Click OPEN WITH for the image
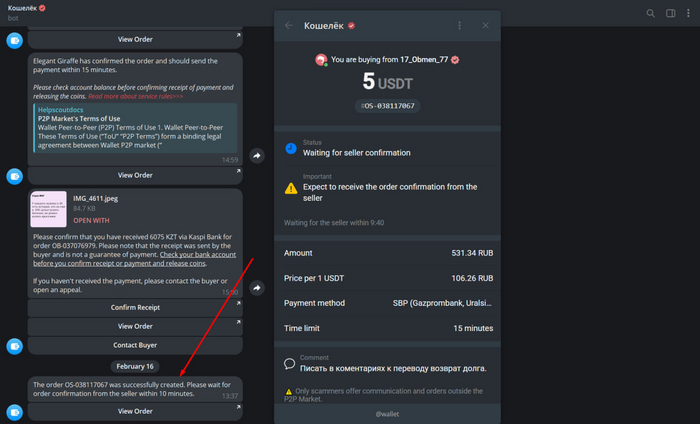Image resolution: width=700 pixels, height=424 pixels. coord(91,220)
